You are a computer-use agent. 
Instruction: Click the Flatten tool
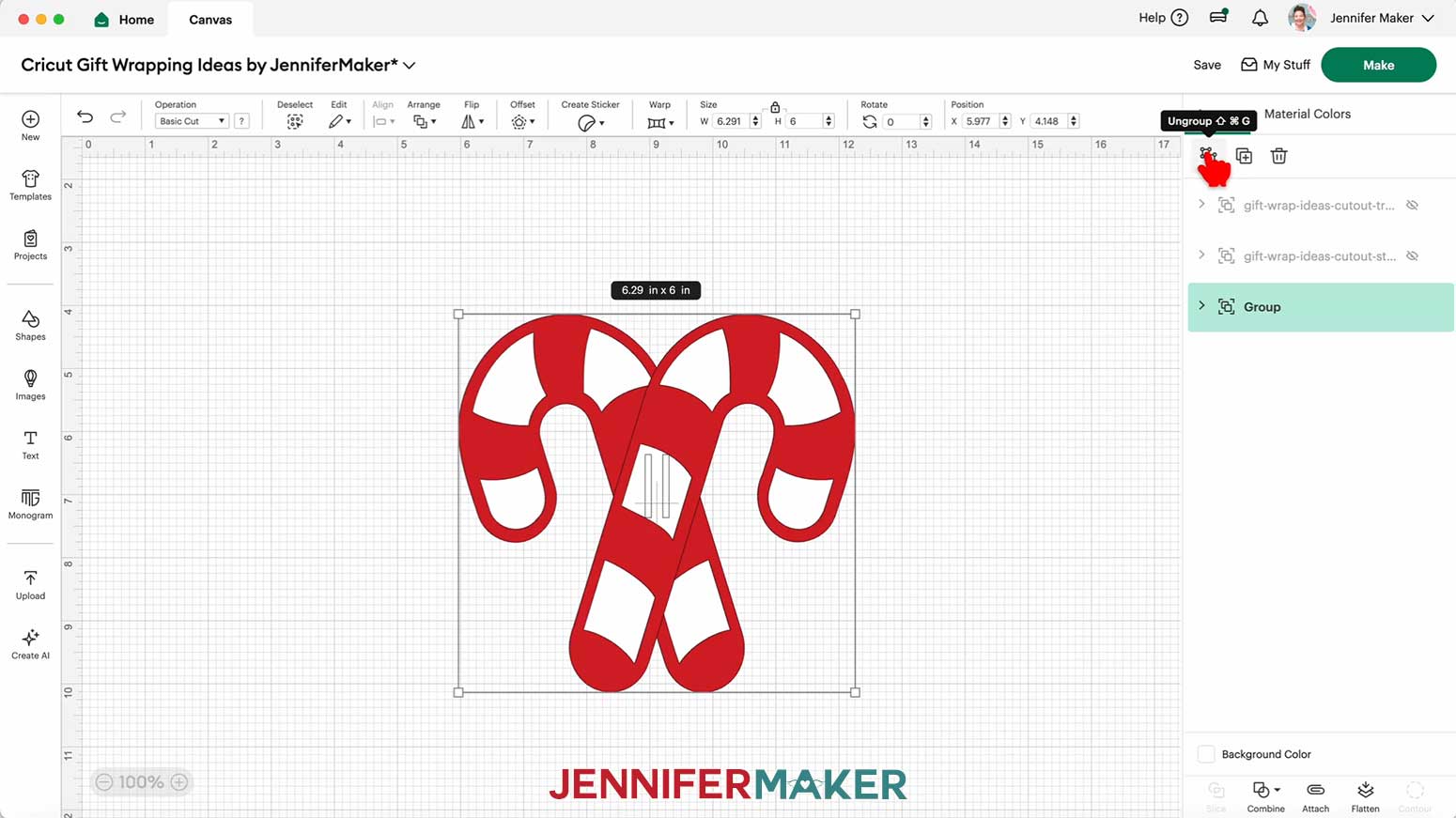pyautogui.click(x=1365, y=796)
